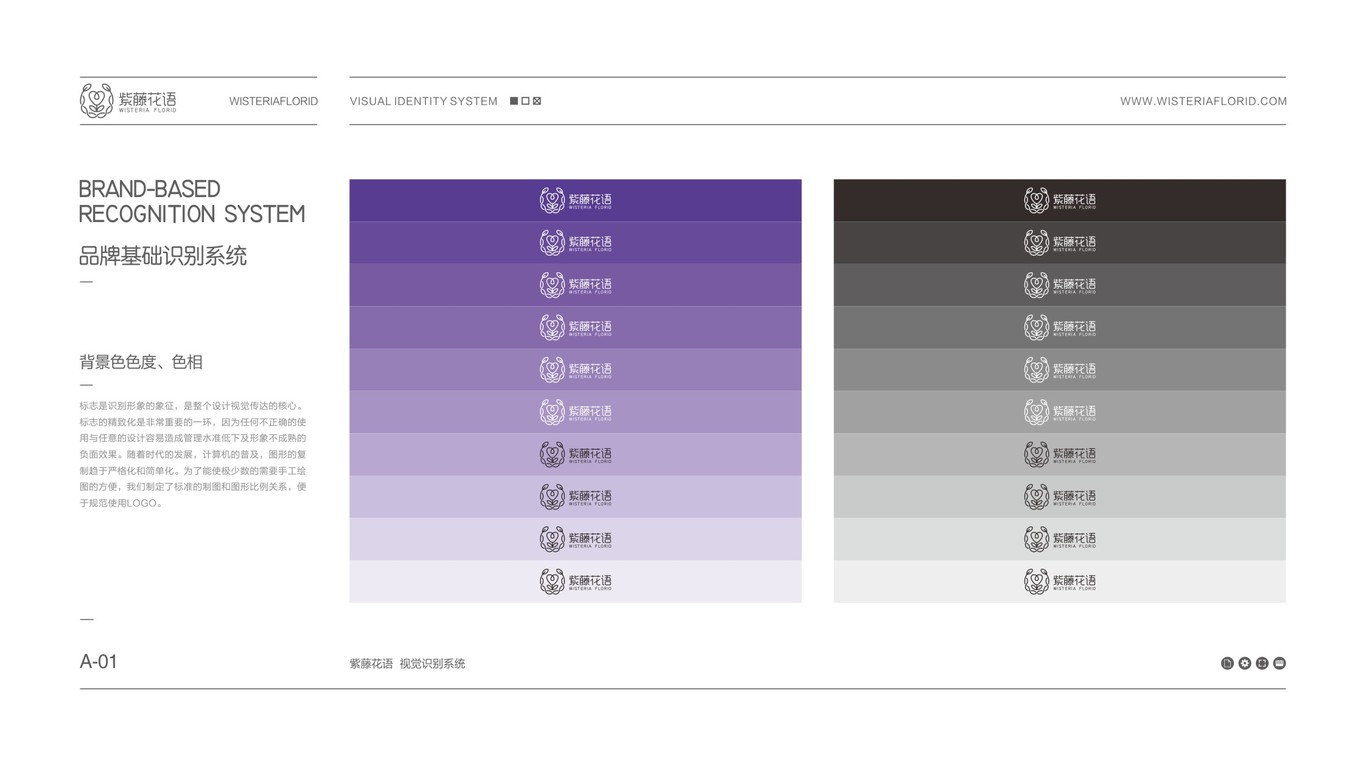Click the 紫藤花语 视觉识别系统 footer text
Screen dimensions: 1366x766
point(407,663)
